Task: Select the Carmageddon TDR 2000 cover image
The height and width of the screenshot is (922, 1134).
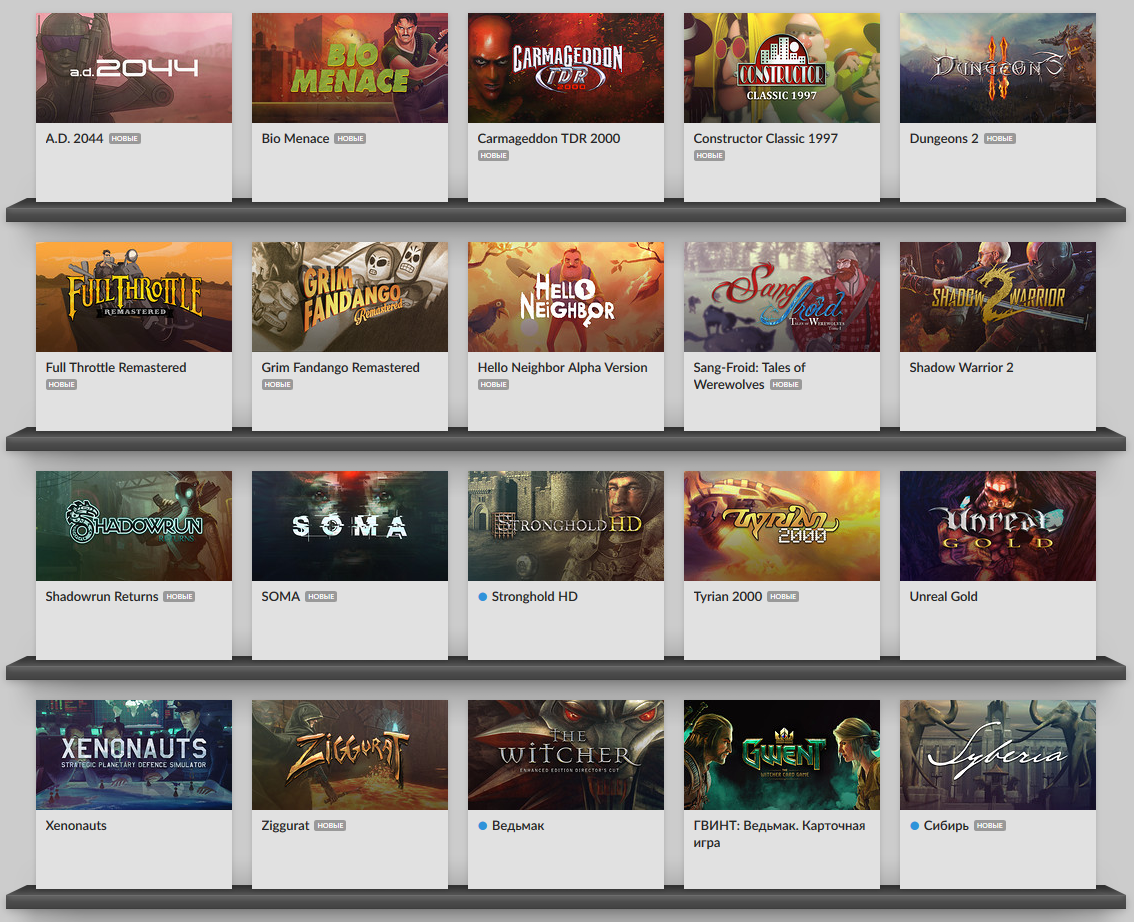Action: pyautogui.click(x=566, y=68)
